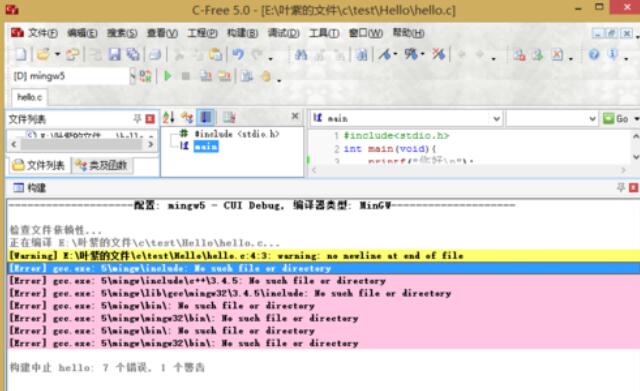Open the 搜索(S) menu
The height and width of the screenshot is (391, 640).
tap(122, 33)
